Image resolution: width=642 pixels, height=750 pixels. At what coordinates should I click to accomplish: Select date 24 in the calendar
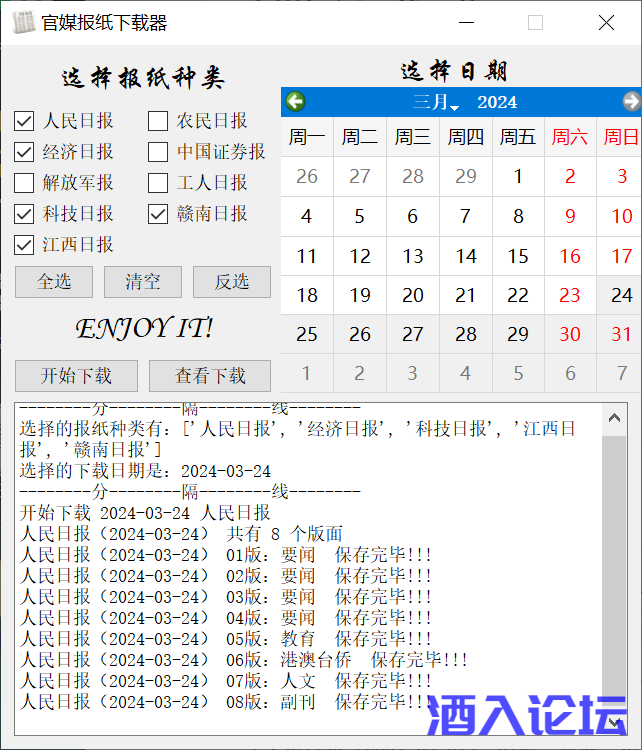click(622, 295)
